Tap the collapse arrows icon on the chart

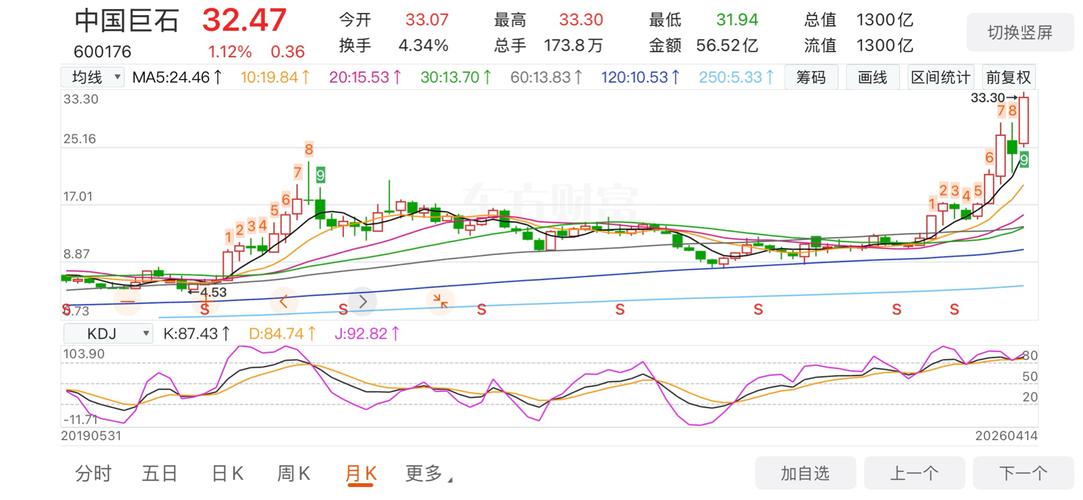click(440, 301)
